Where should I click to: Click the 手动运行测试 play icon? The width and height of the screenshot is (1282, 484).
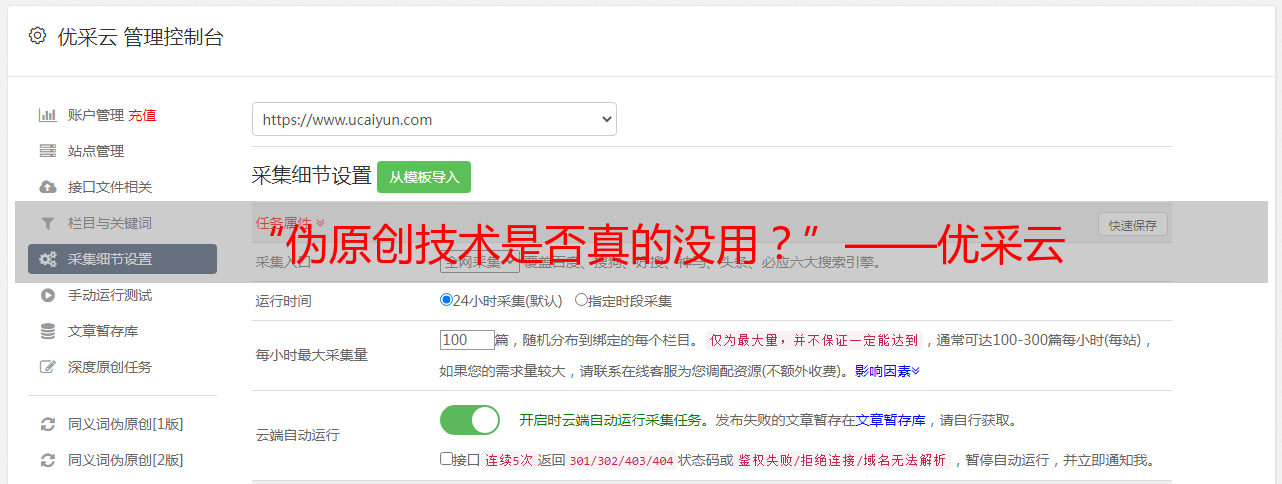47,295
